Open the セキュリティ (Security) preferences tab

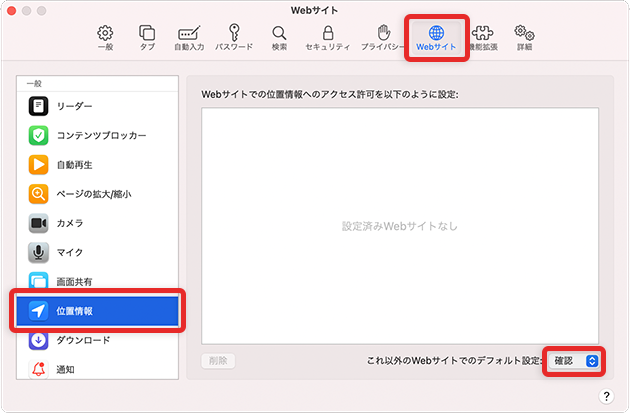[x=328, y=38]
